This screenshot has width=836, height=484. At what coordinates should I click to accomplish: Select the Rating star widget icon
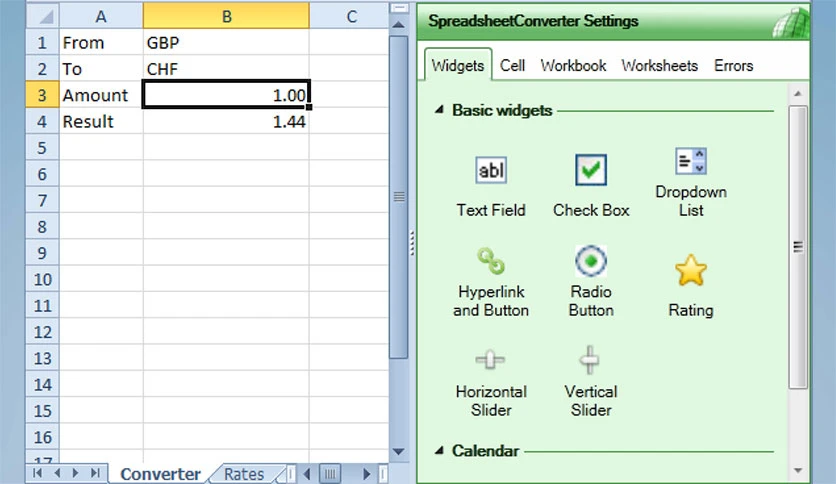point(691,270)
